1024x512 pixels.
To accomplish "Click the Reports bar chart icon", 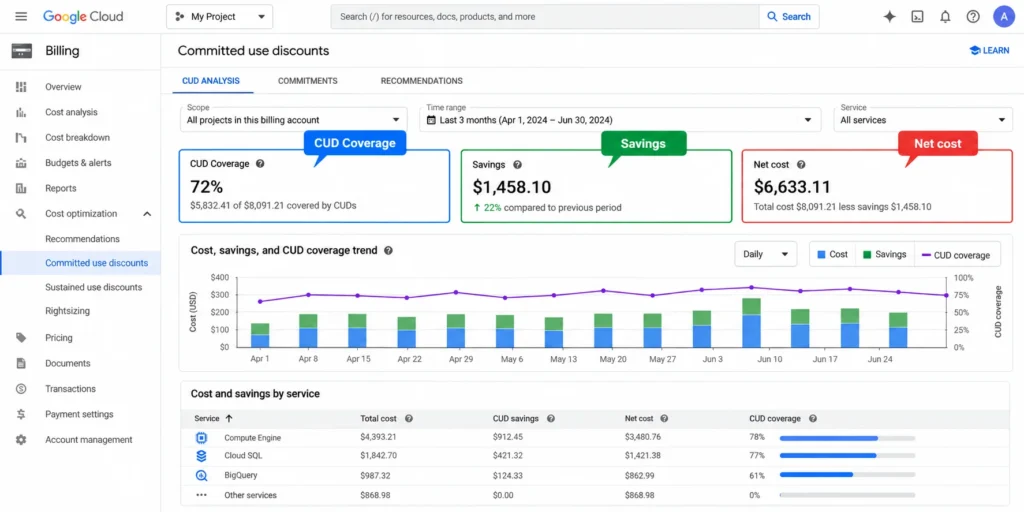I will [x=21, y=189].
